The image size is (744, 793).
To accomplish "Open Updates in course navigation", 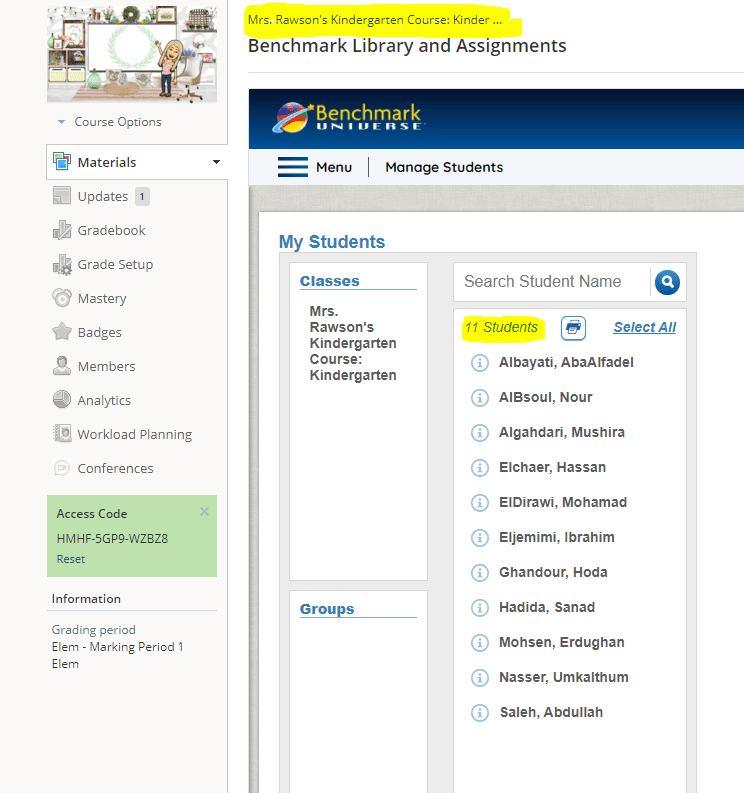I will pos(103,196).
